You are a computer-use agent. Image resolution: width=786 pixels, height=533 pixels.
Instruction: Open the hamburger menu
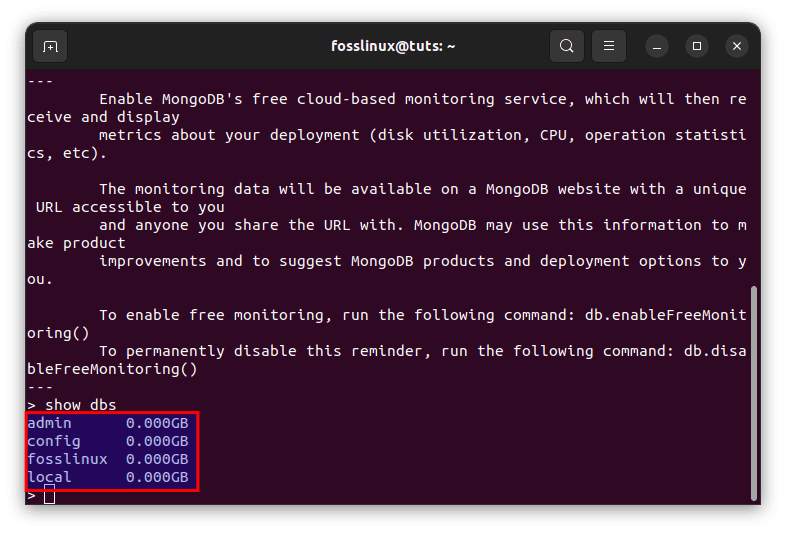[609, 46]
